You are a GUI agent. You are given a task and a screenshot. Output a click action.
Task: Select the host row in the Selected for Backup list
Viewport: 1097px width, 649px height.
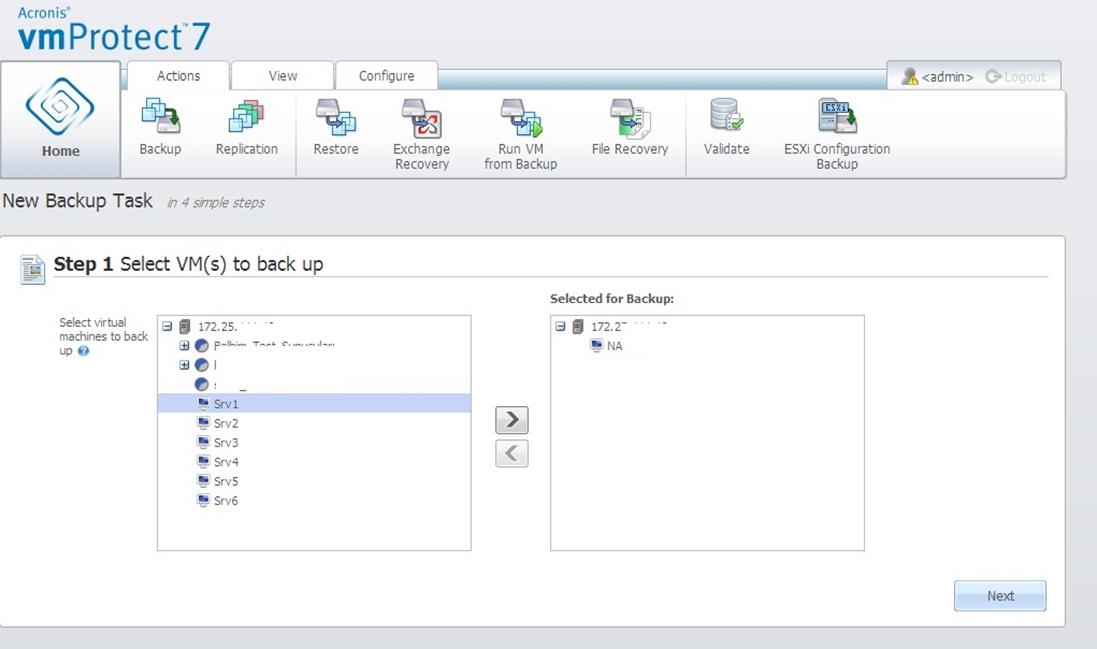tap(707, 327)
